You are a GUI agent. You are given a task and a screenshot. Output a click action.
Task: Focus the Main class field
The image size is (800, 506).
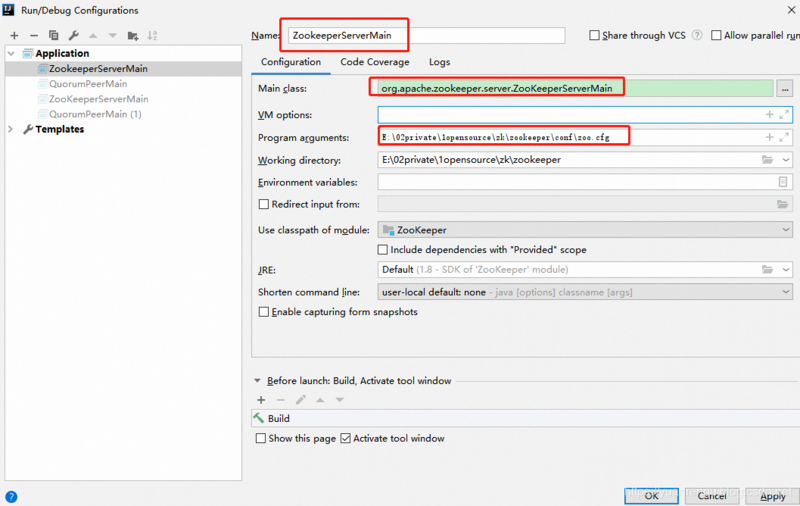[x=576, y=88]
